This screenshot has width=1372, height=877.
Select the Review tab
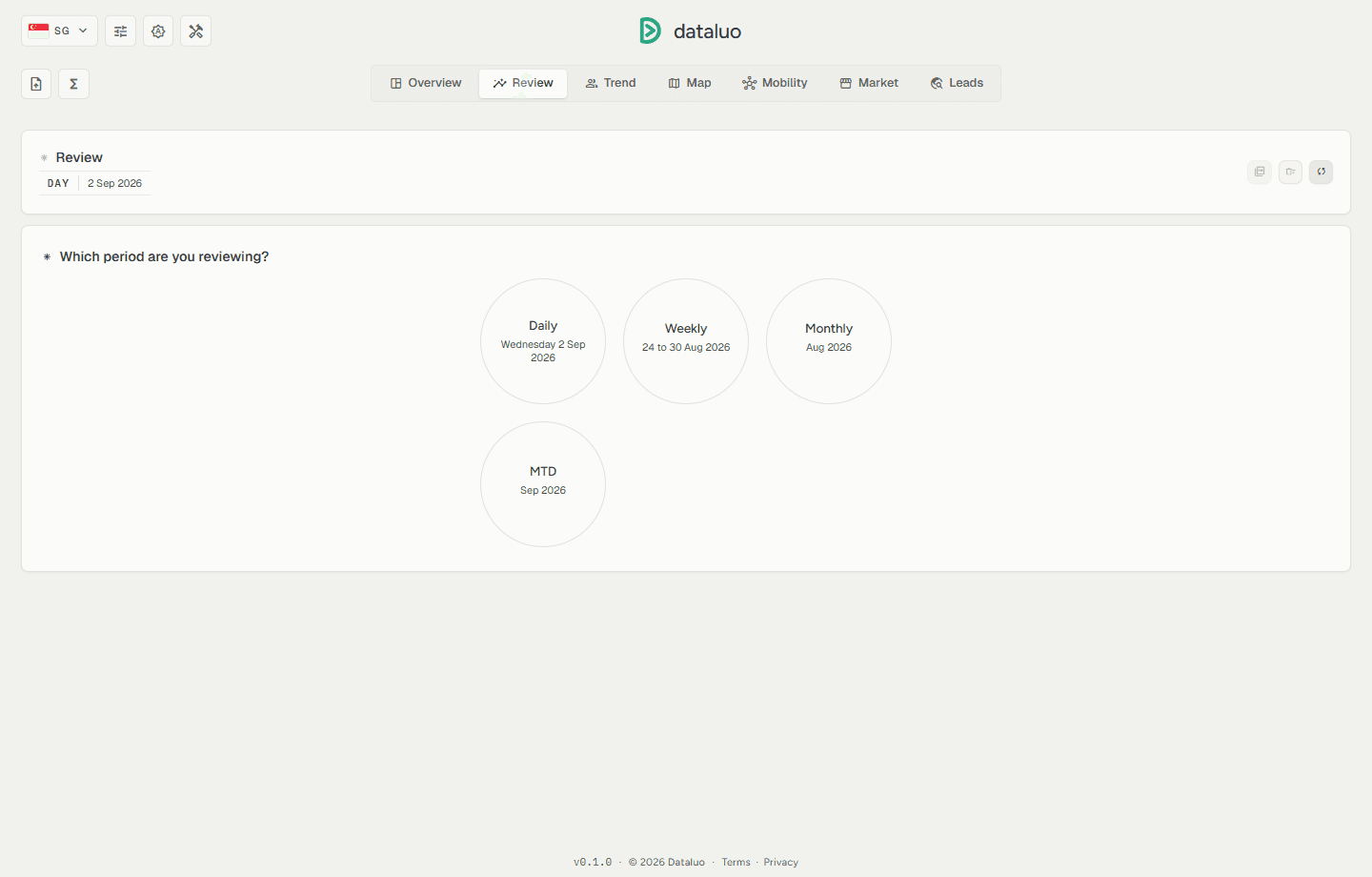[523, 83]
